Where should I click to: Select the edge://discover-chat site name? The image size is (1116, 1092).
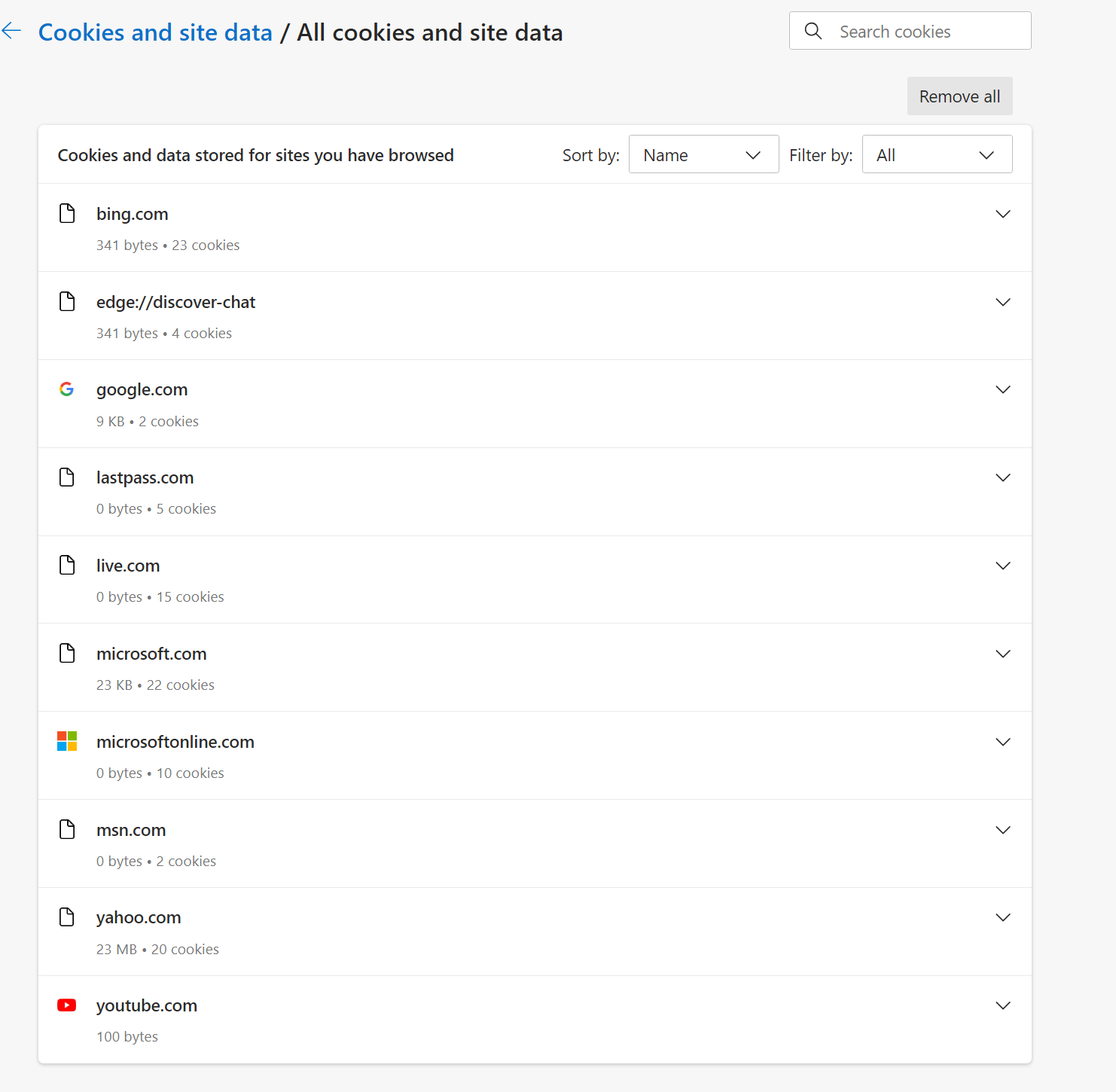click(x=175, y=302)
